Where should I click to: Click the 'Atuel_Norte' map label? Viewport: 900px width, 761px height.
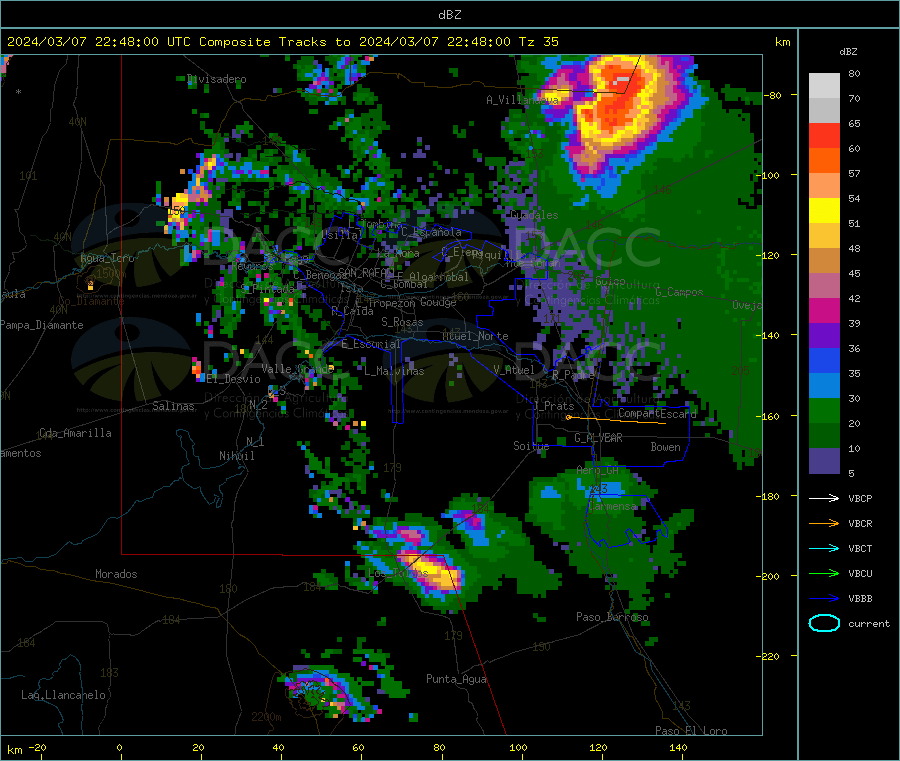[475, 336]
